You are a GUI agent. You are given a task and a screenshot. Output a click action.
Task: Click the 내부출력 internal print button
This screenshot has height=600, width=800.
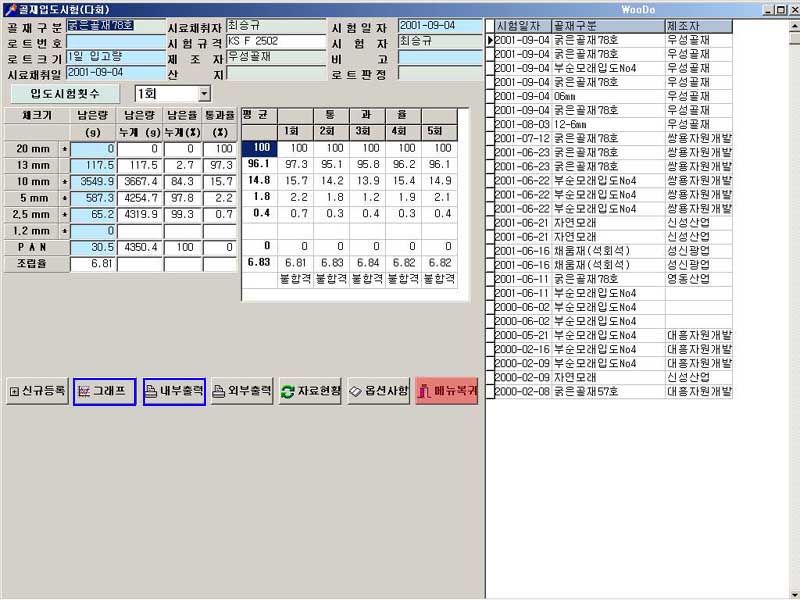174,392
